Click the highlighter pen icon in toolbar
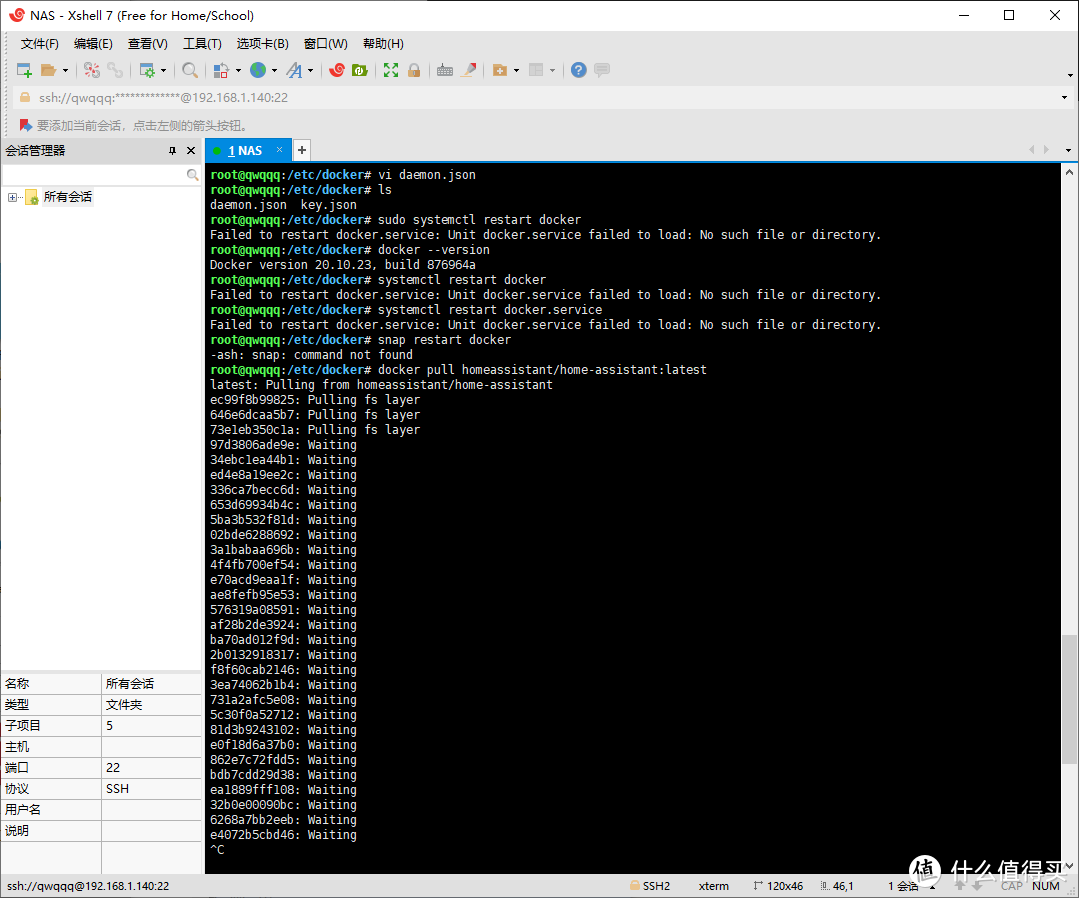This screenshot has width=1079, height=898. click(467, 70)
